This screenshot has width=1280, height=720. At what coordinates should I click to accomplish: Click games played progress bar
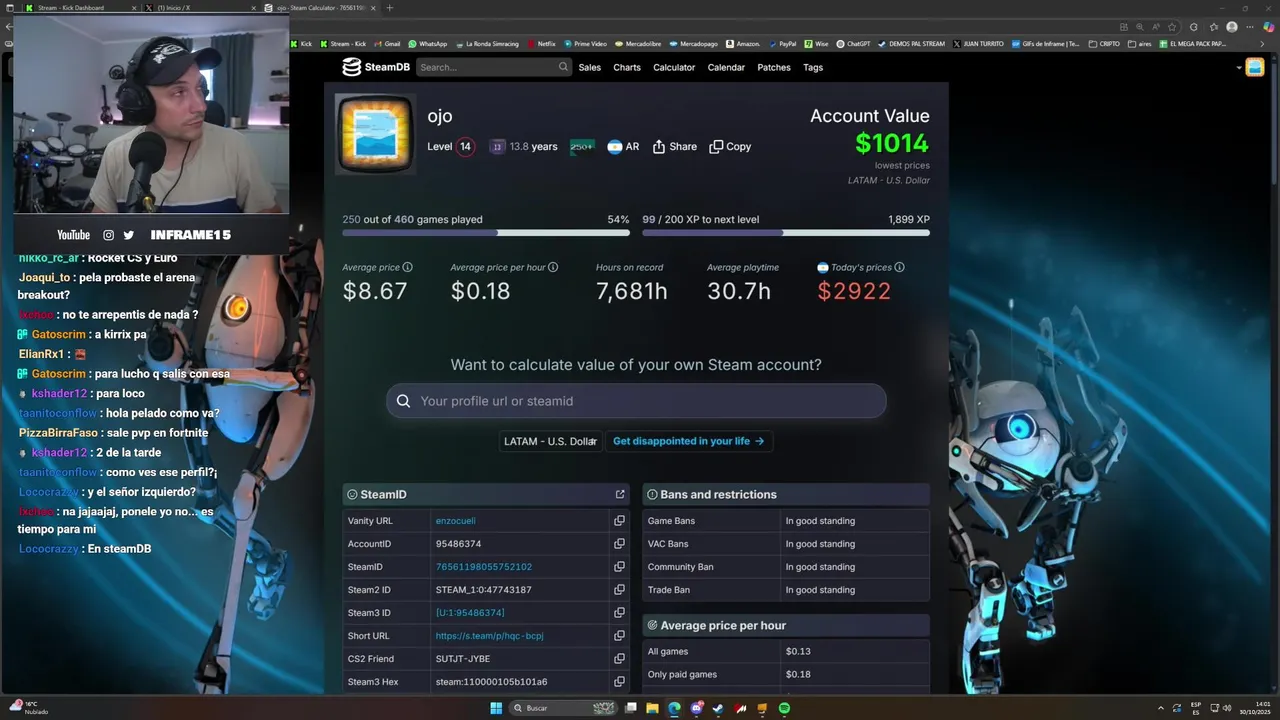coord(486,233)
